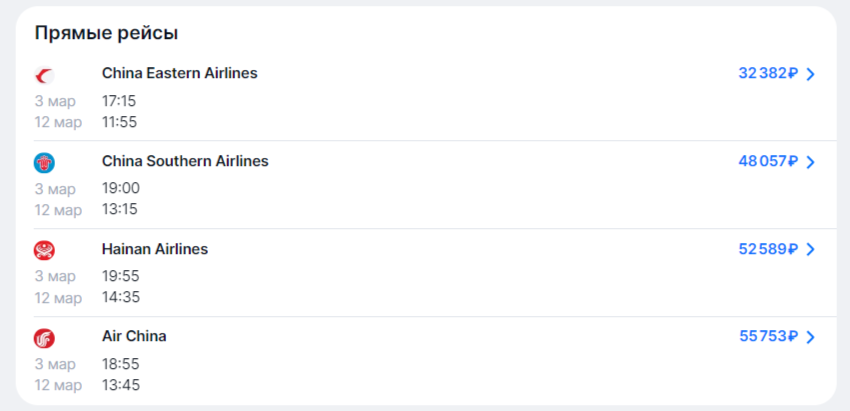Screen dimensions: 850x411
Task: Click the China Southern Airlines logo icon
Action: 44,163
